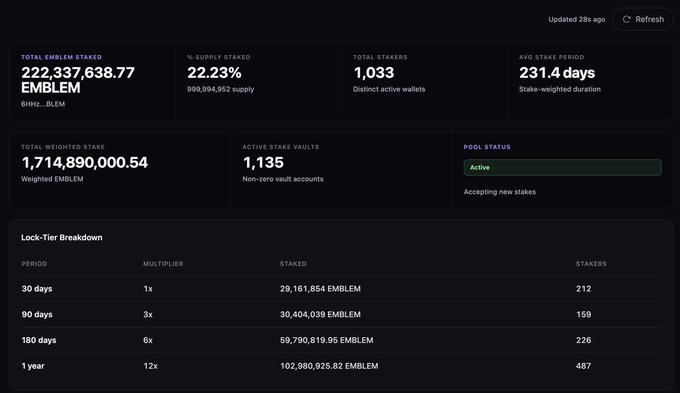Click the 102,980,925.82 EMBLEM staked cell
This screenshot has height=393, width=680.
[x=329, y=366]
